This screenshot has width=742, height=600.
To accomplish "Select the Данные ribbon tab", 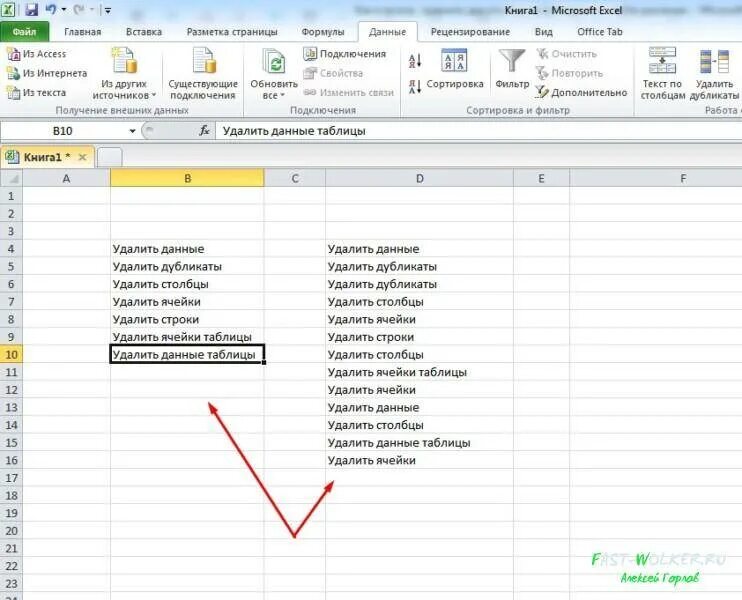I will coord(388,32).
